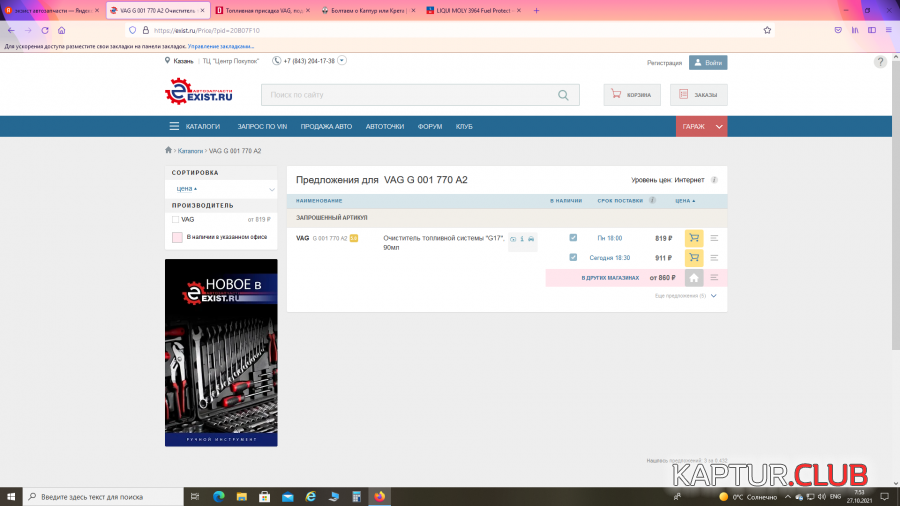Expand more offers (5) chevron
900x506 pixels.
click(x=713, y=296)
